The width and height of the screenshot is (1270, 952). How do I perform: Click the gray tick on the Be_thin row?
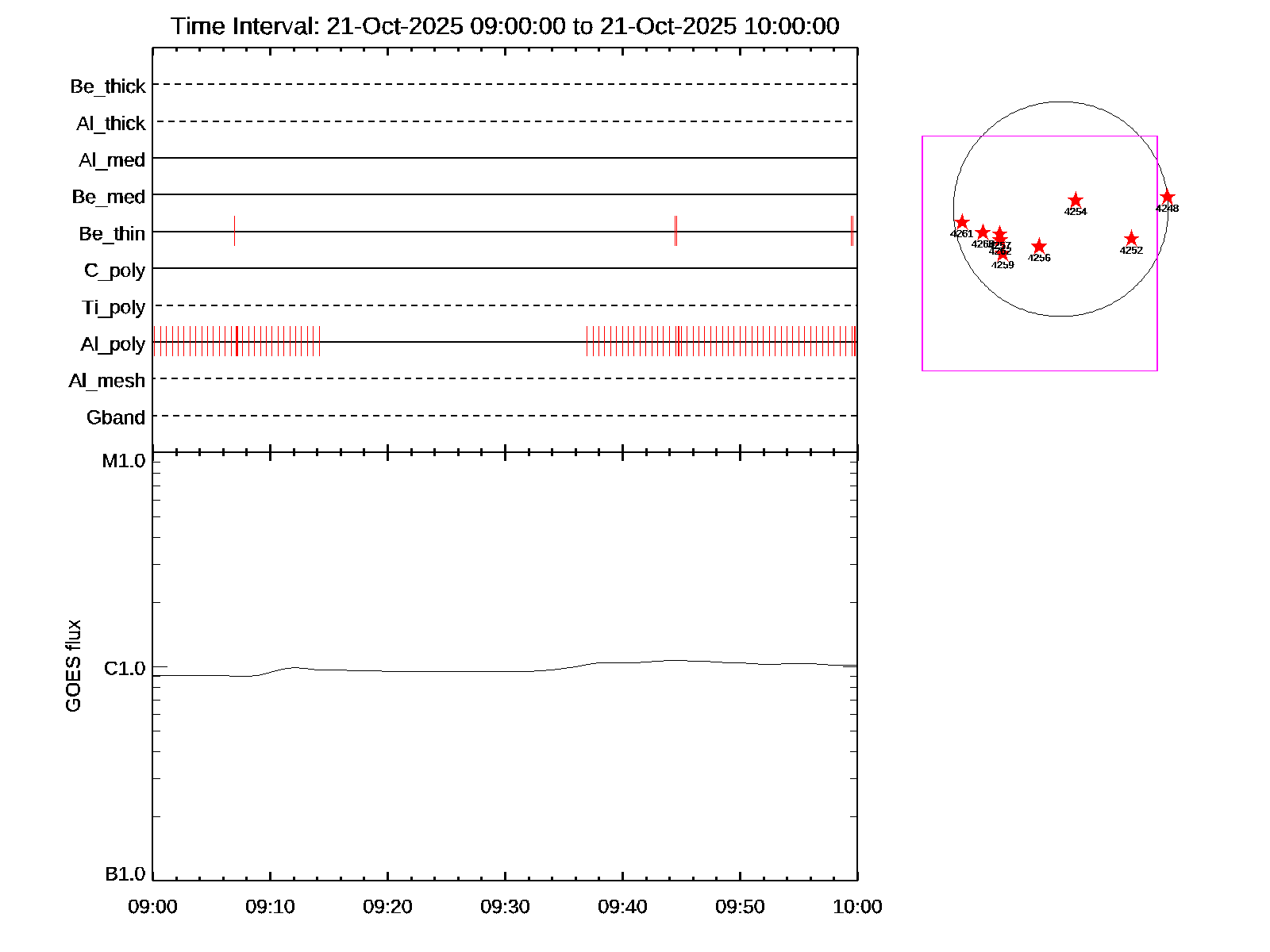(234, 231)
